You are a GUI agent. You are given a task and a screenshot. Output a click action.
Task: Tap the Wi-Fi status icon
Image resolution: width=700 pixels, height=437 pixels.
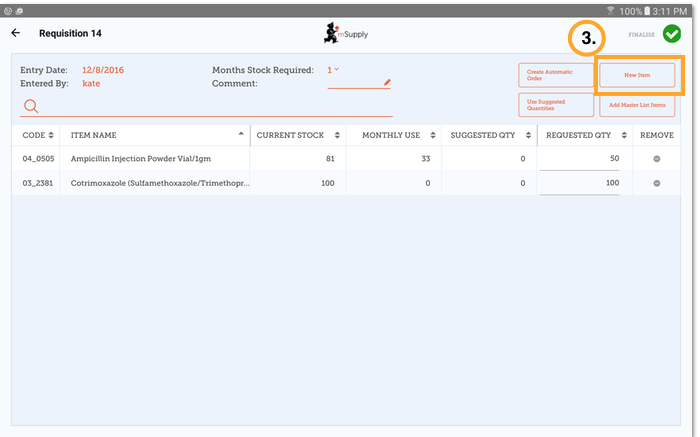(x=610, y=9)
